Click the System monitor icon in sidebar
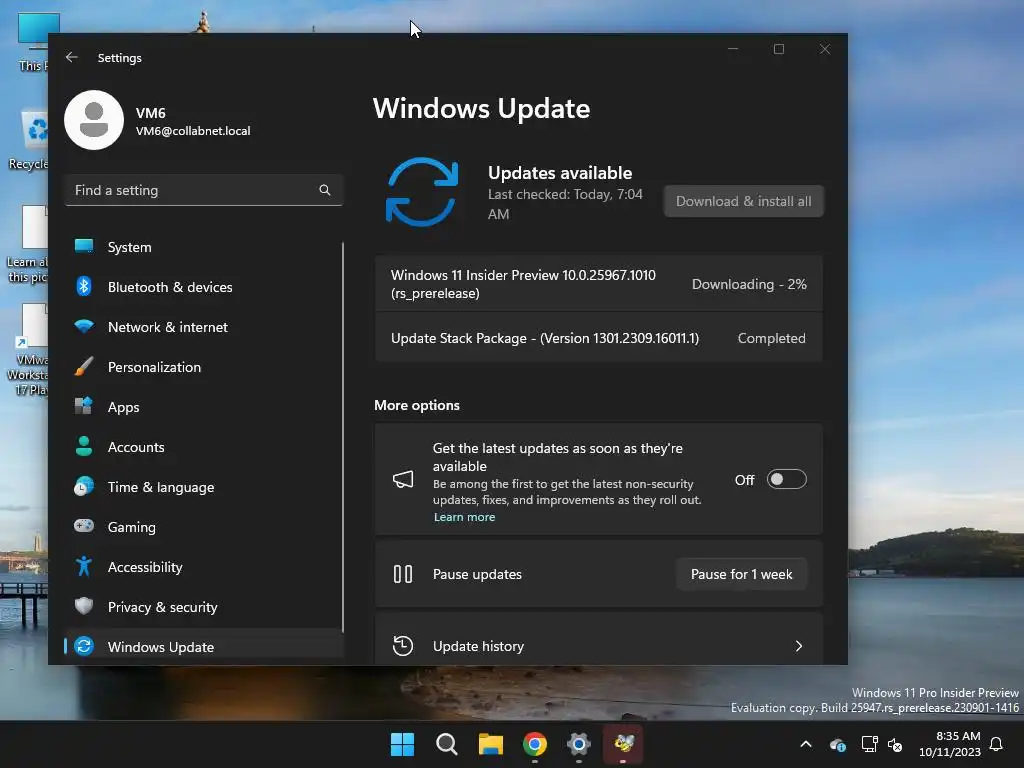Viewport: 1024px width, 768px height. (84, 246)
